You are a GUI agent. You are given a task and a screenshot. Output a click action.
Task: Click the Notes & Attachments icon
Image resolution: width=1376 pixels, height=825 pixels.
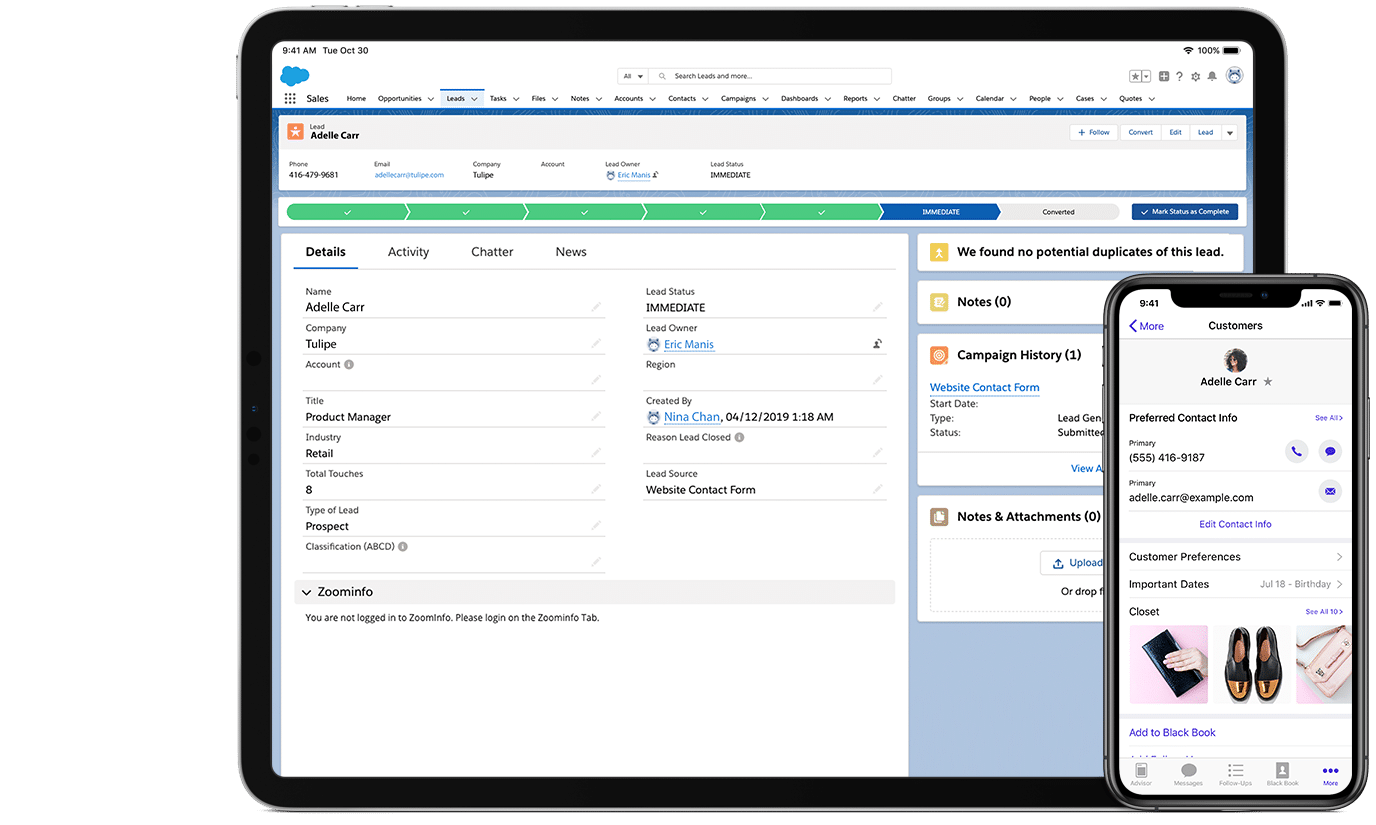939,517
